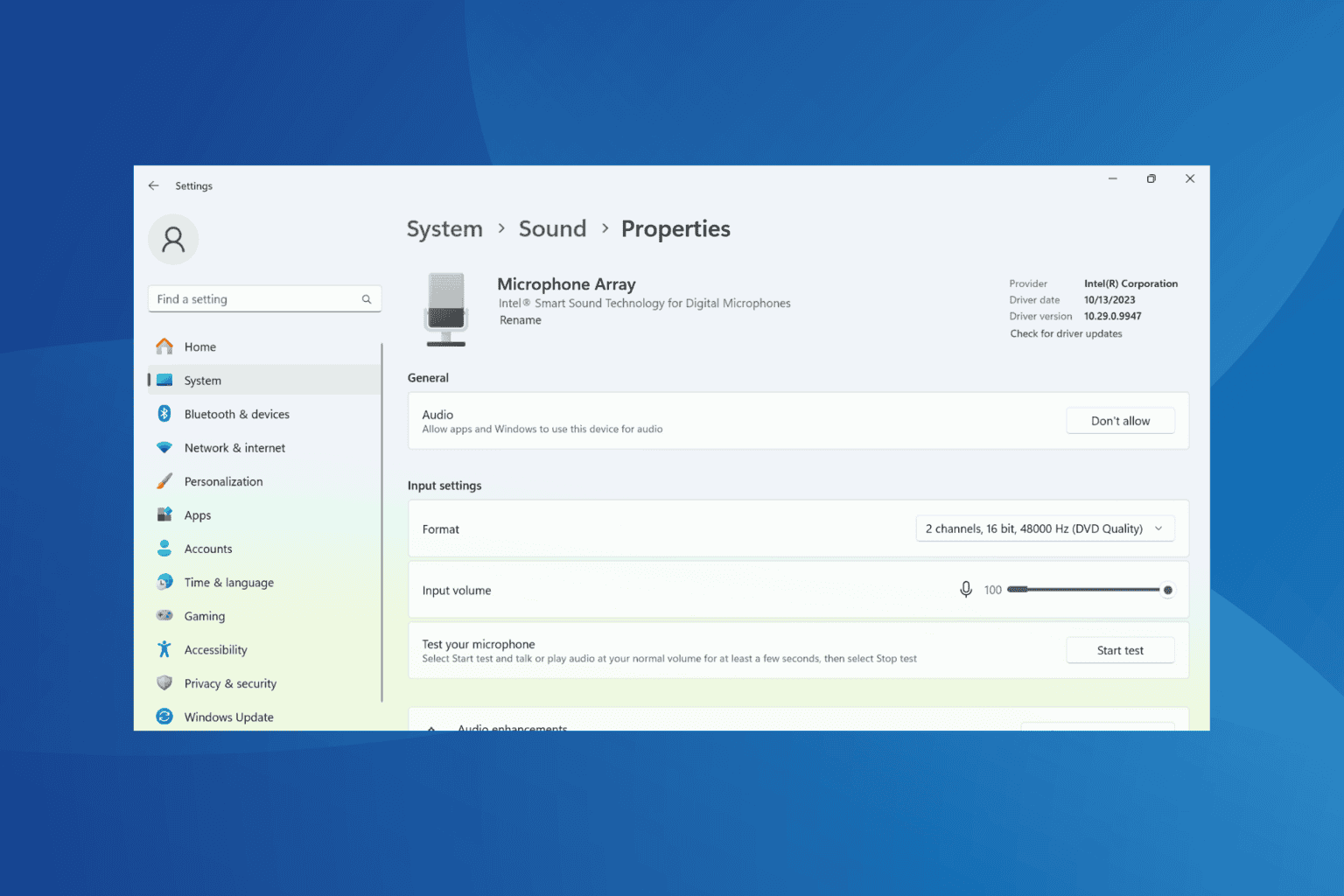The height and width of the screenshot is (896, 1344).
Task: Click the search icon in Find a setting
Action: tap(367, 298)
